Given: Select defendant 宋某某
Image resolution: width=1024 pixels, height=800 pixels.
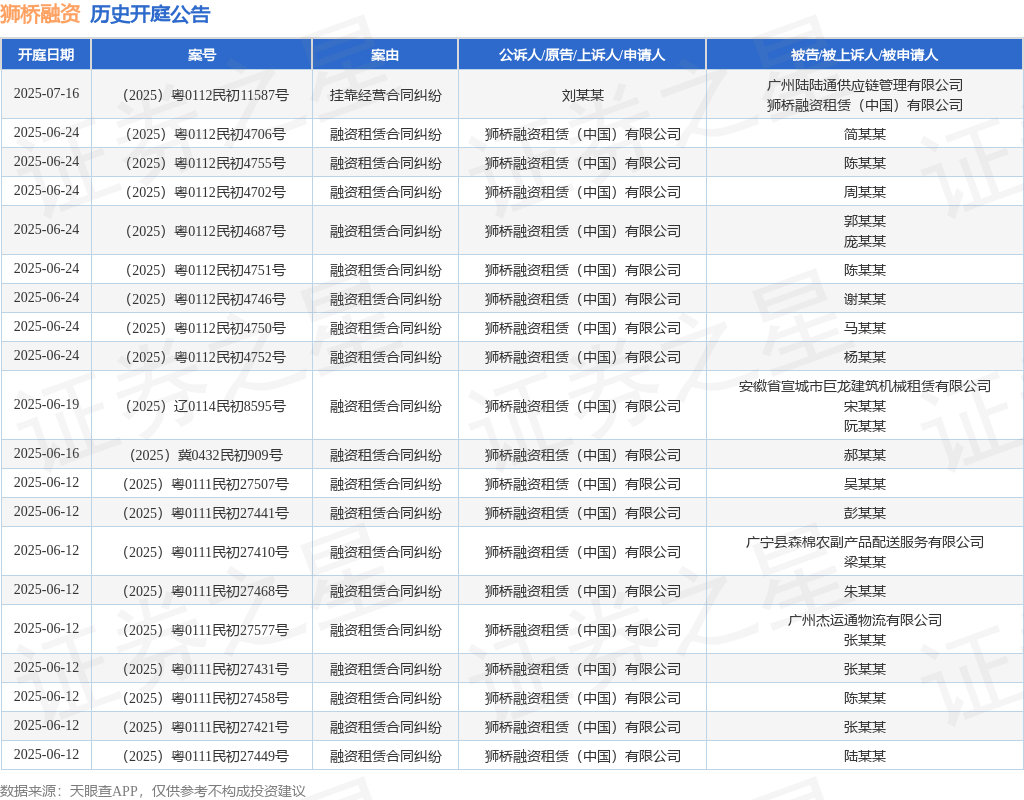Looking at the screenshot, I should click(865, 406).
